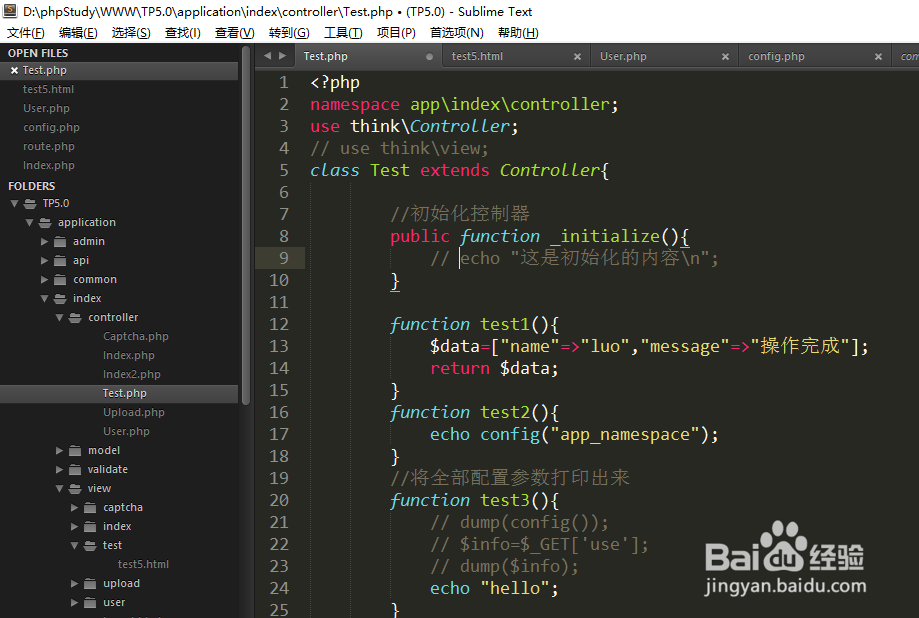The image size is (919, 618).
Task: Switch to the config.php tab
Action: click(776, 56)
